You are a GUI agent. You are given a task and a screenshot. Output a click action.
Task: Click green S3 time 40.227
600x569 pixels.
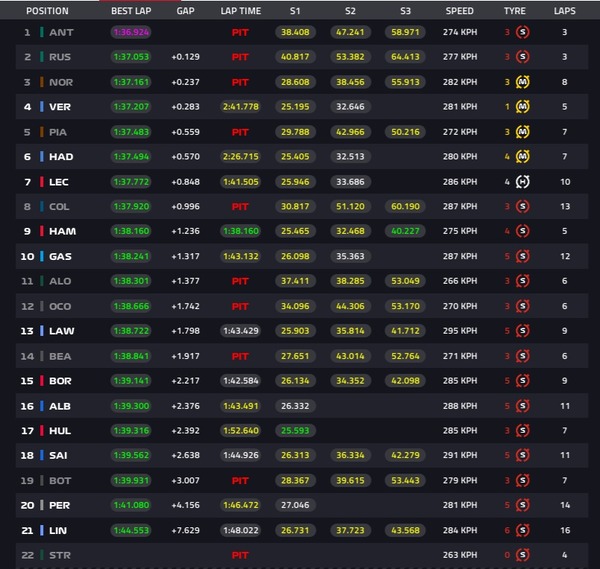tap(405, 231)
